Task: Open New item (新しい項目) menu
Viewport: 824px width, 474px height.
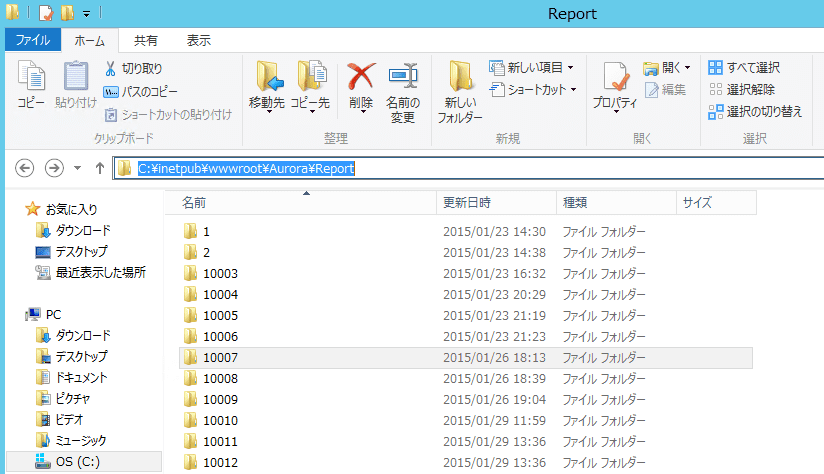Action: [531, 67]
